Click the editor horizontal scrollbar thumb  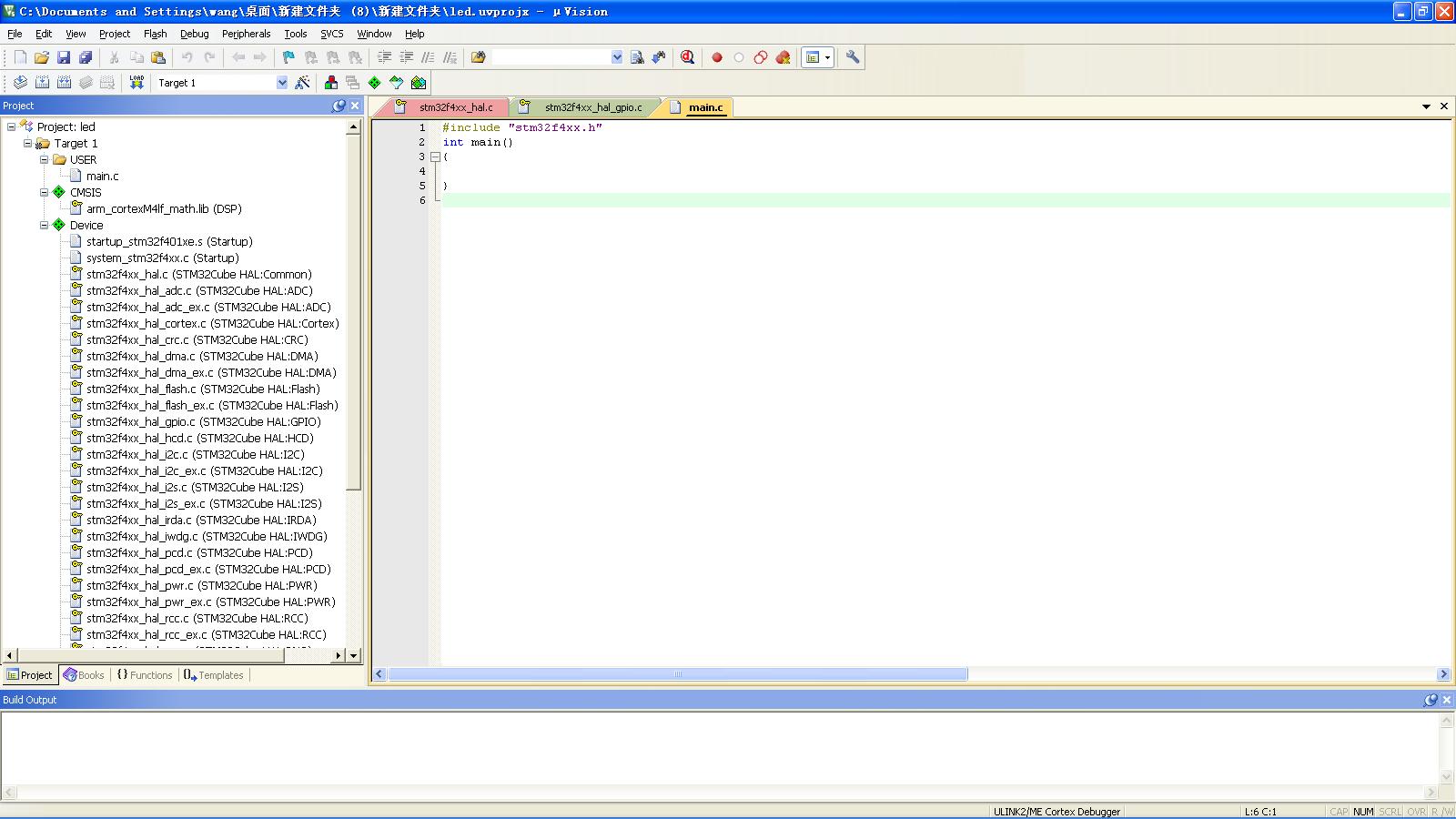click(677, 674)
